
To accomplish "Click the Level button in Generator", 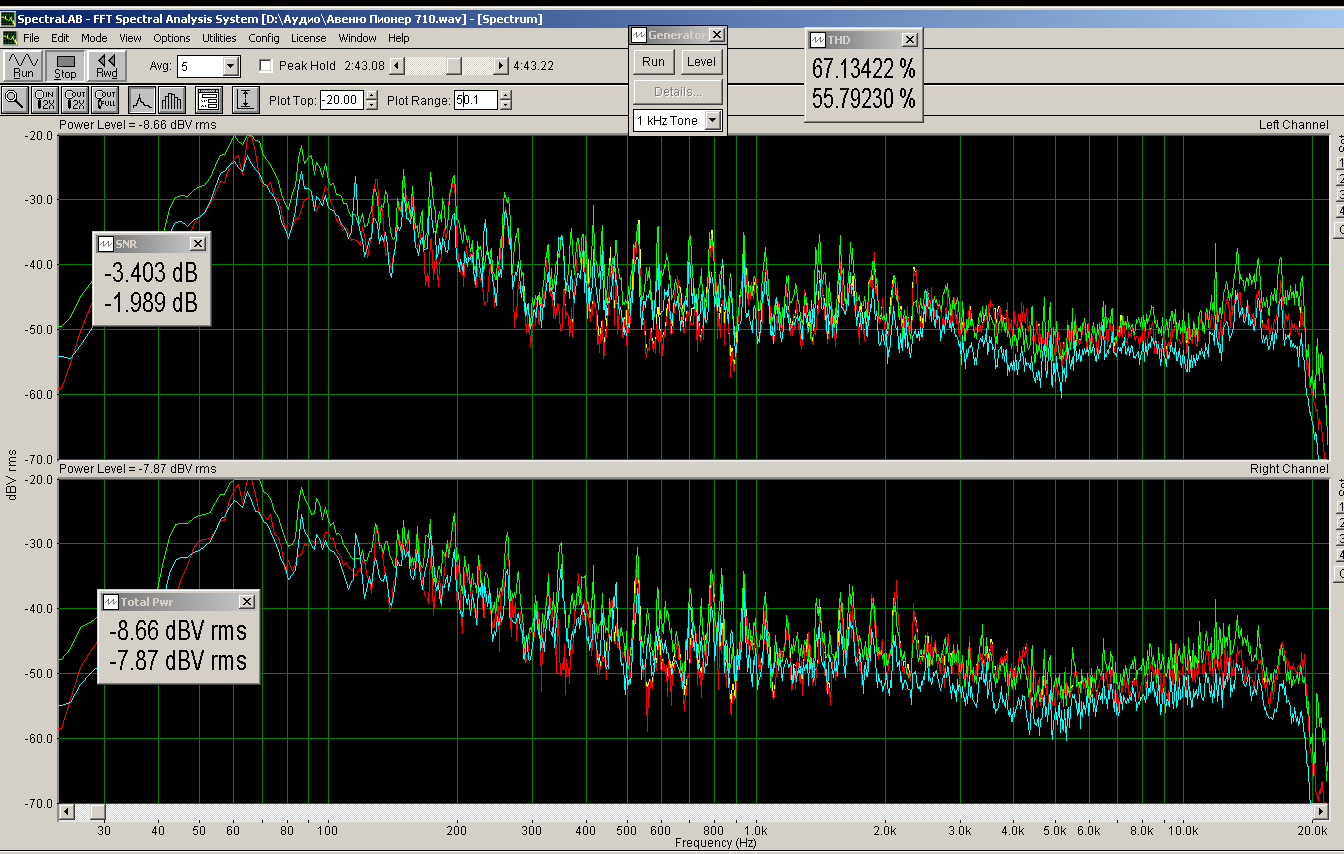I will [701, 61].
